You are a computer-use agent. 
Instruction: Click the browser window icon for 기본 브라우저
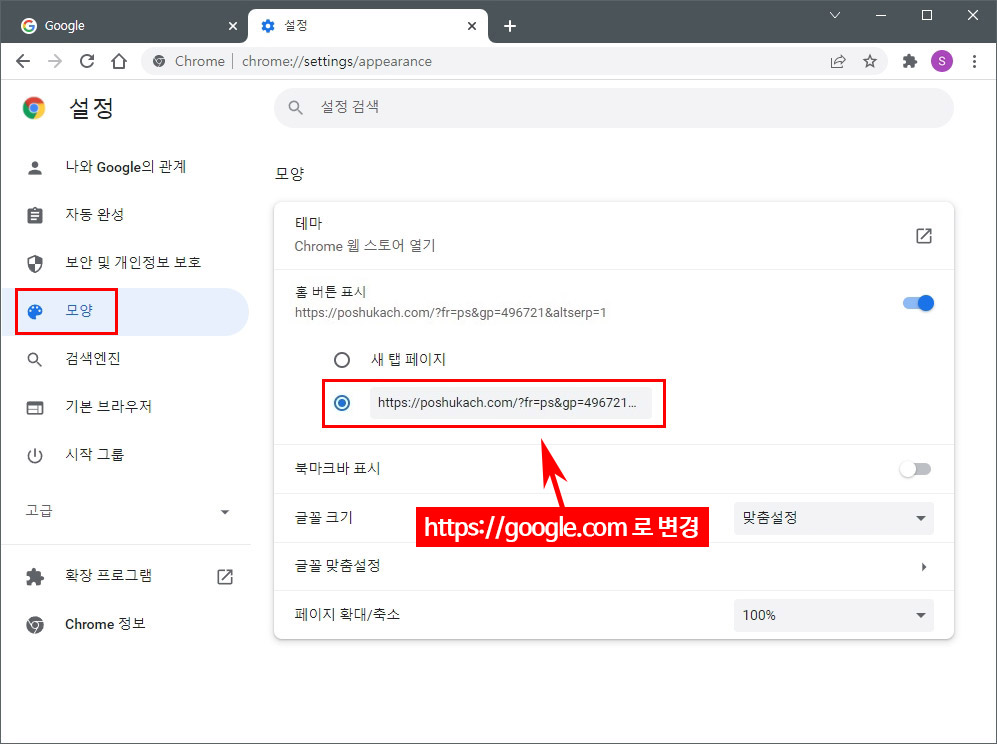pyautogui.click(x=35, y=408)
